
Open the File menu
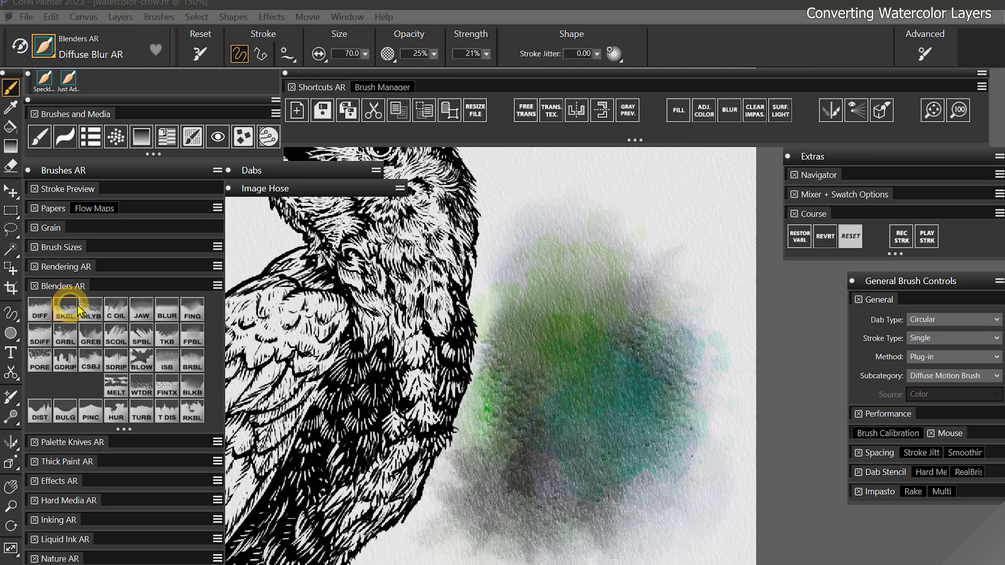pos(26,17)
